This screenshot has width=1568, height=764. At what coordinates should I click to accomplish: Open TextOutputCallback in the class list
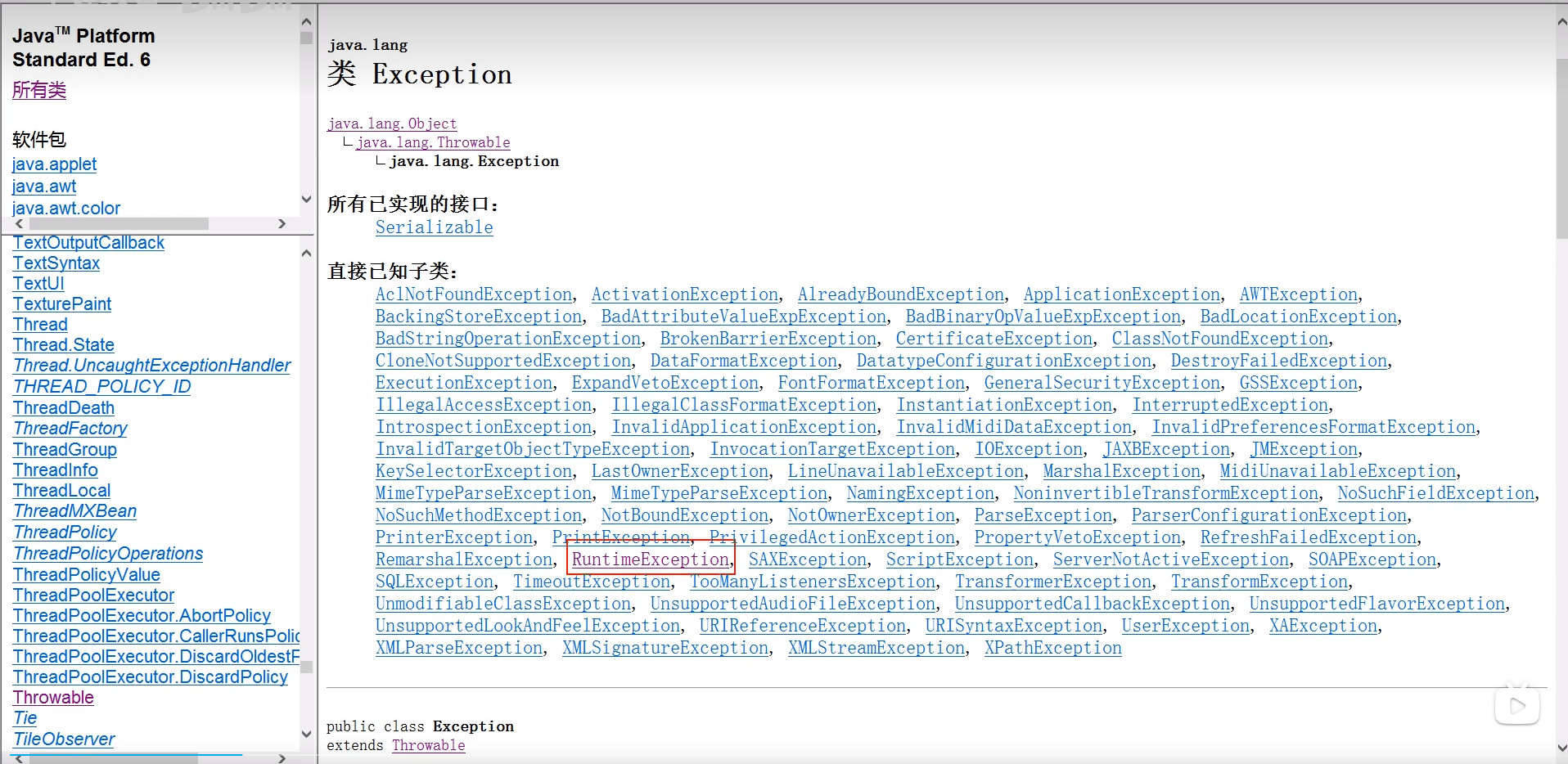click(88, 243)
